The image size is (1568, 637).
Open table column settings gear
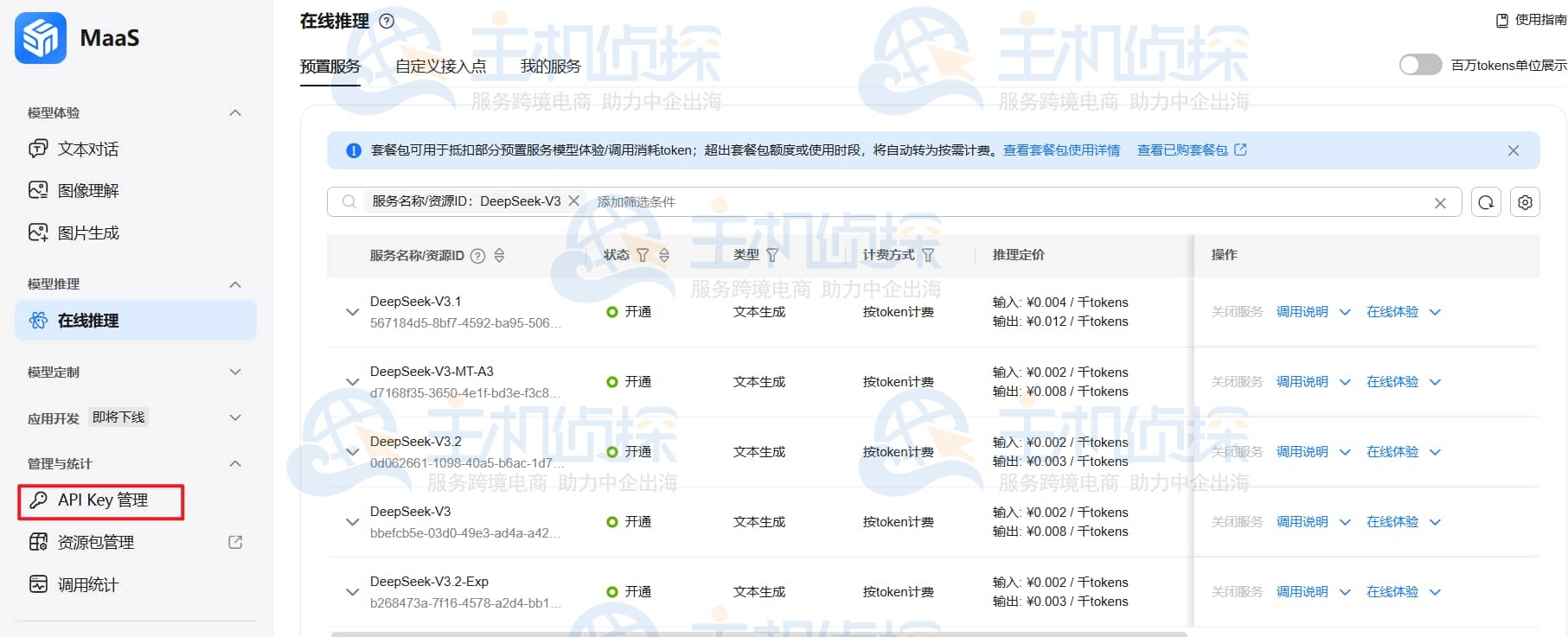point(1525,202)
